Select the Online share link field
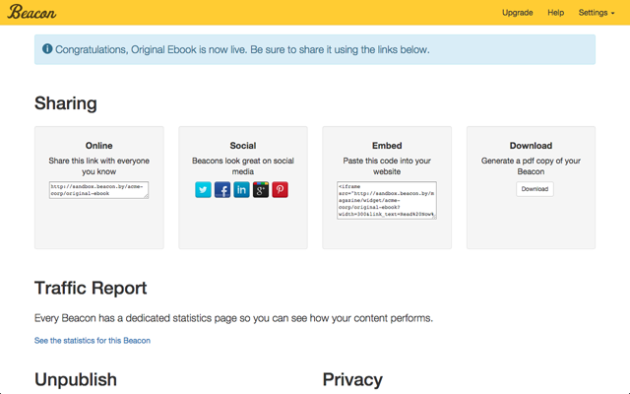 [99, 190]
